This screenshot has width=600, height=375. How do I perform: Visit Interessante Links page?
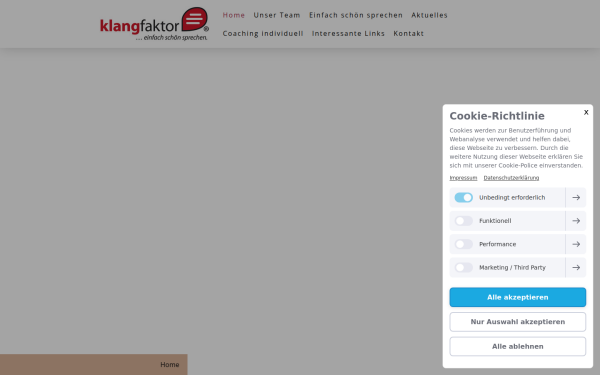click(x=348, y=33)
